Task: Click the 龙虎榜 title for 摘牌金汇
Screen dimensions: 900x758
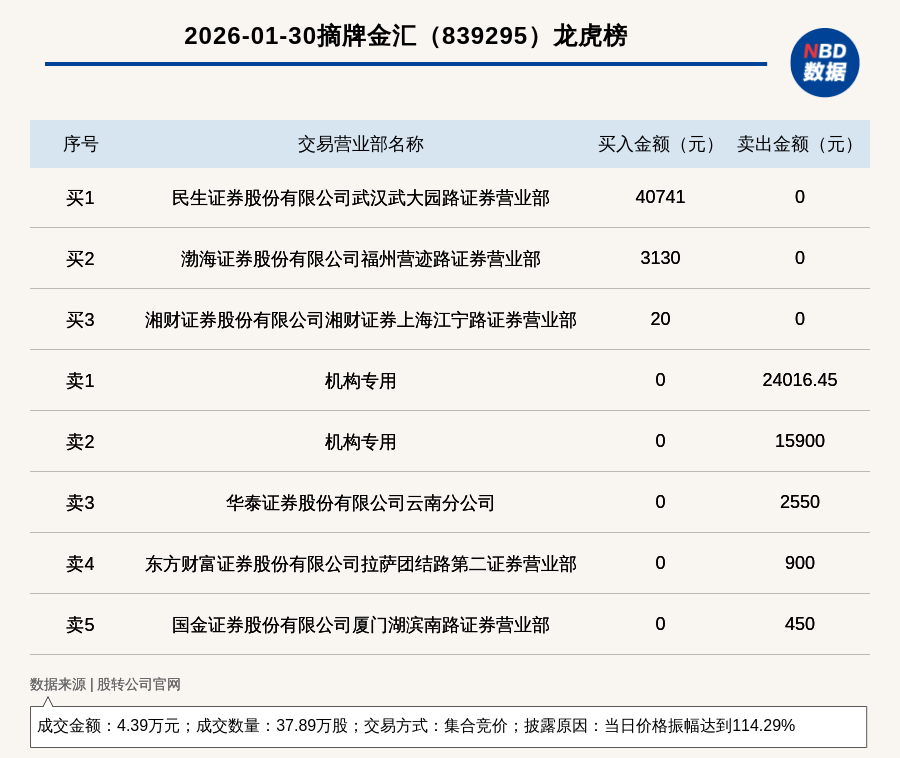Action: pyautogui.click(x=405, y=36)
